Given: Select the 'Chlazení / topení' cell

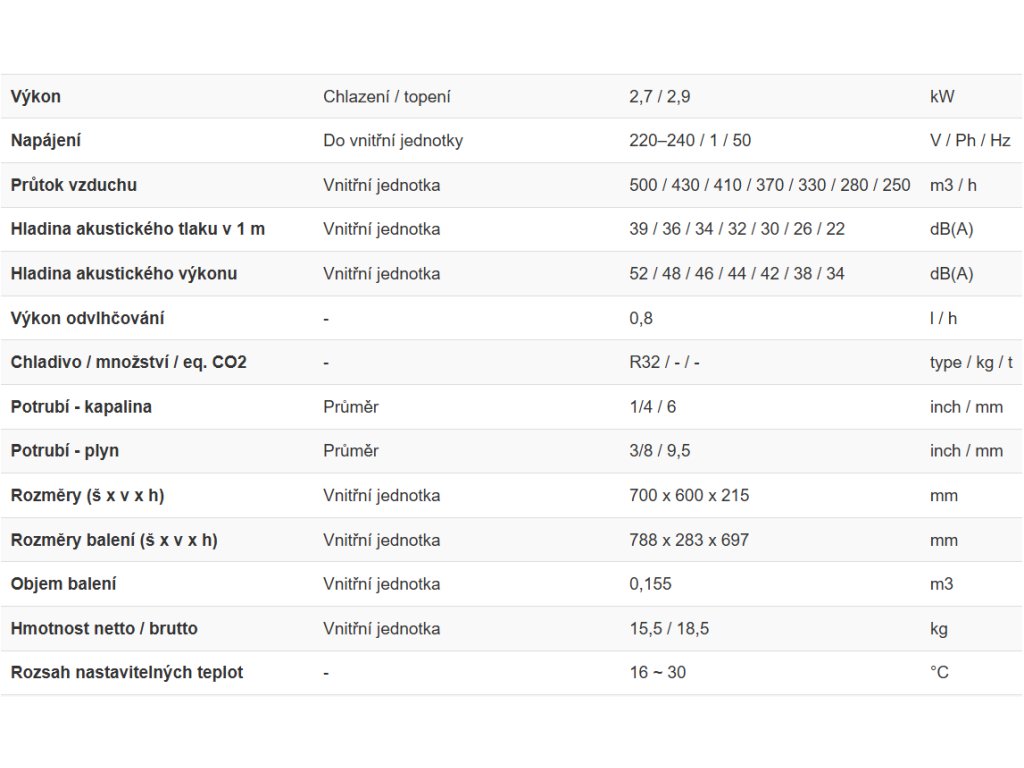Looking at the screenshot, I should [387, 97].
